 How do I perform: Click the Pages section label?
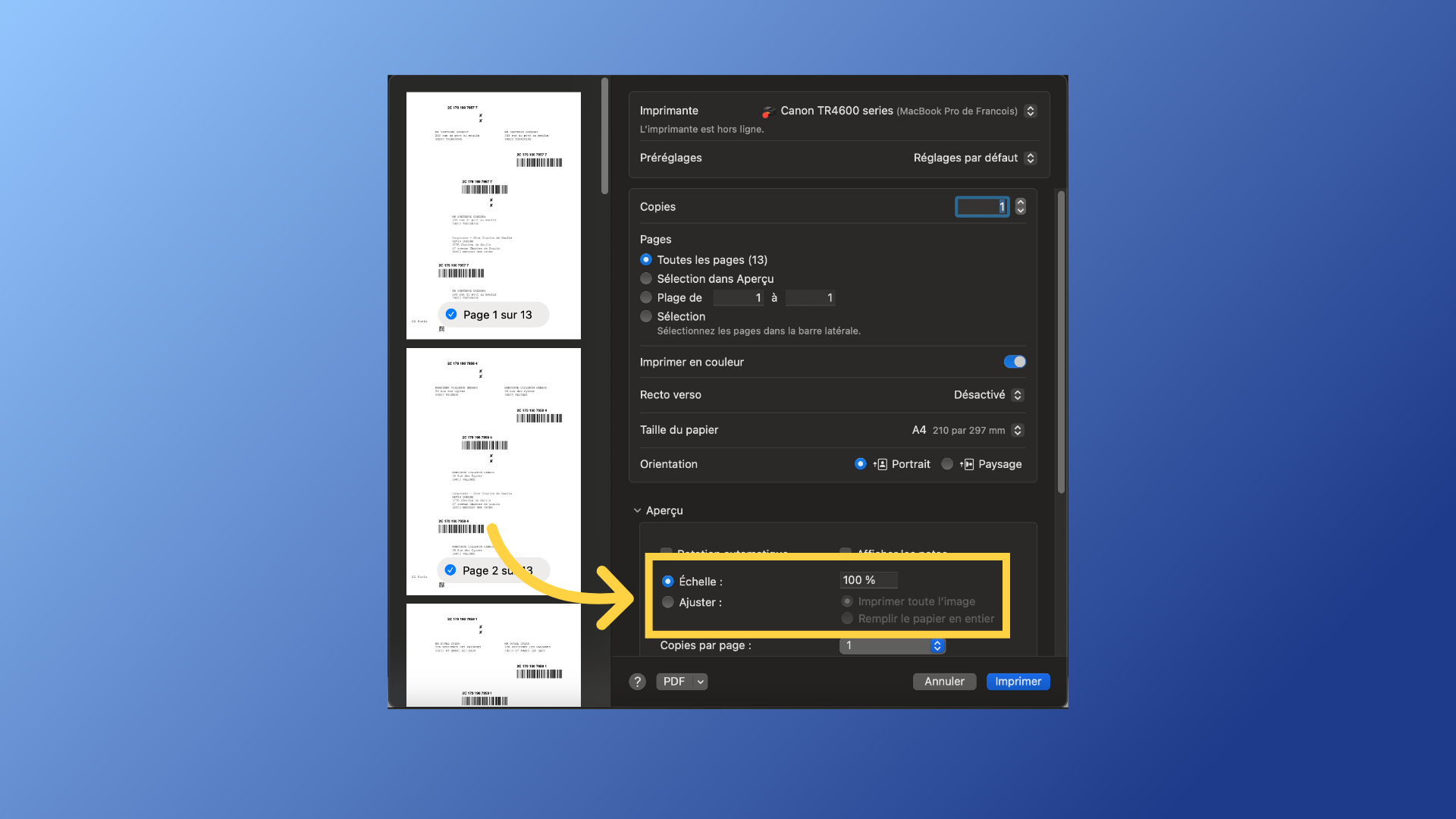click(655, 240)
